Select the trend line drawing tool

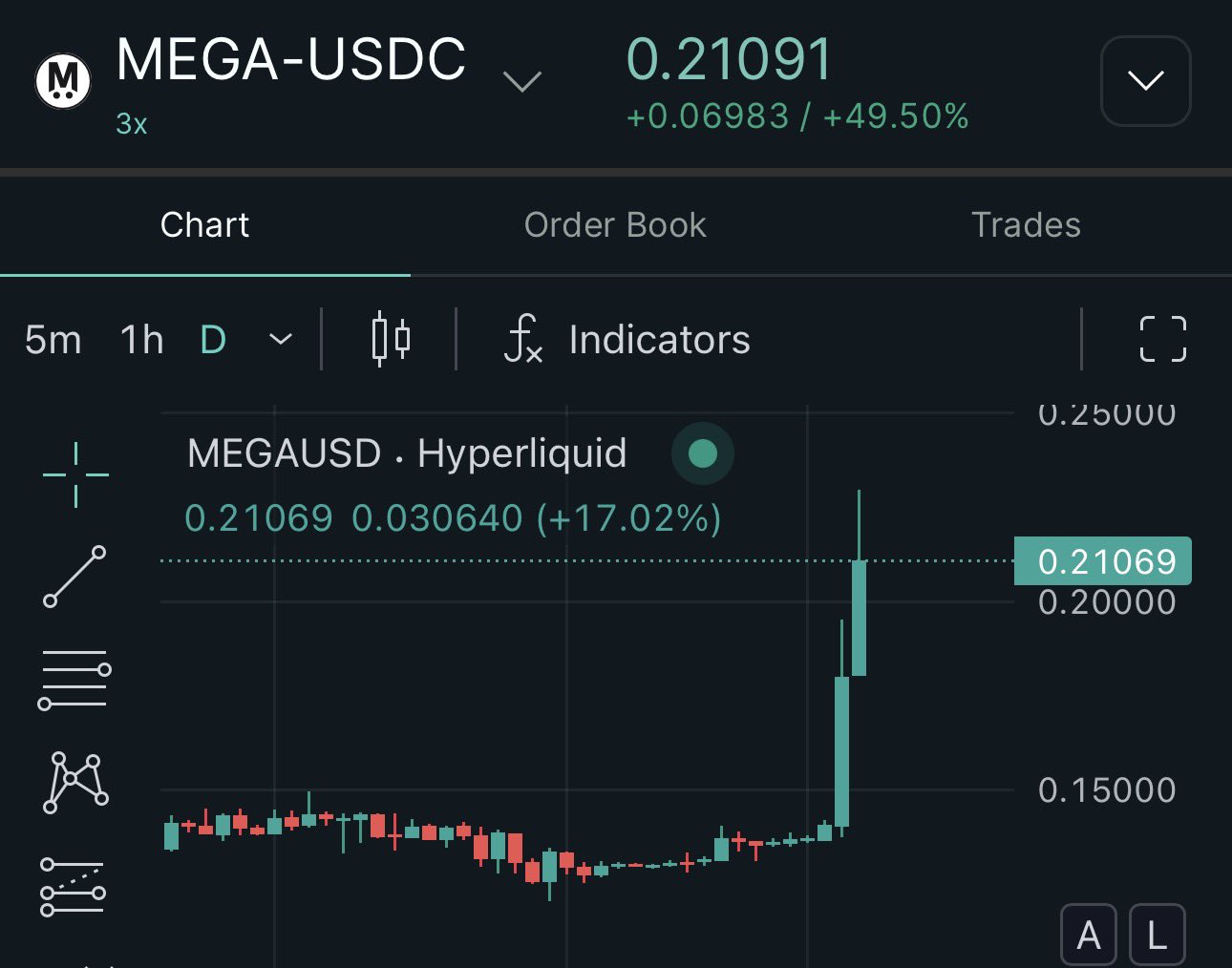point(74,577)
